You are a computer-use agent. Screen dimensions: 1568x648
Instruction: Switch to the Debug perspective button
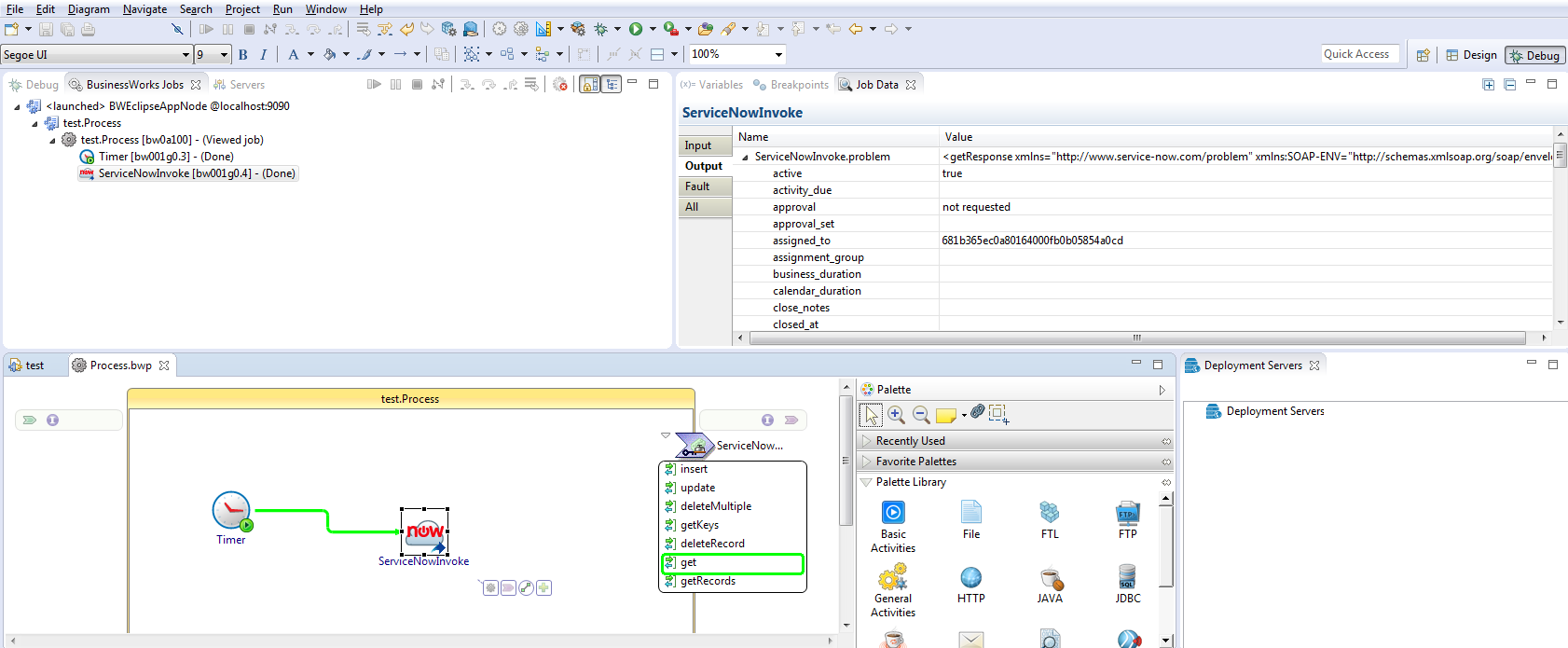1534,56
